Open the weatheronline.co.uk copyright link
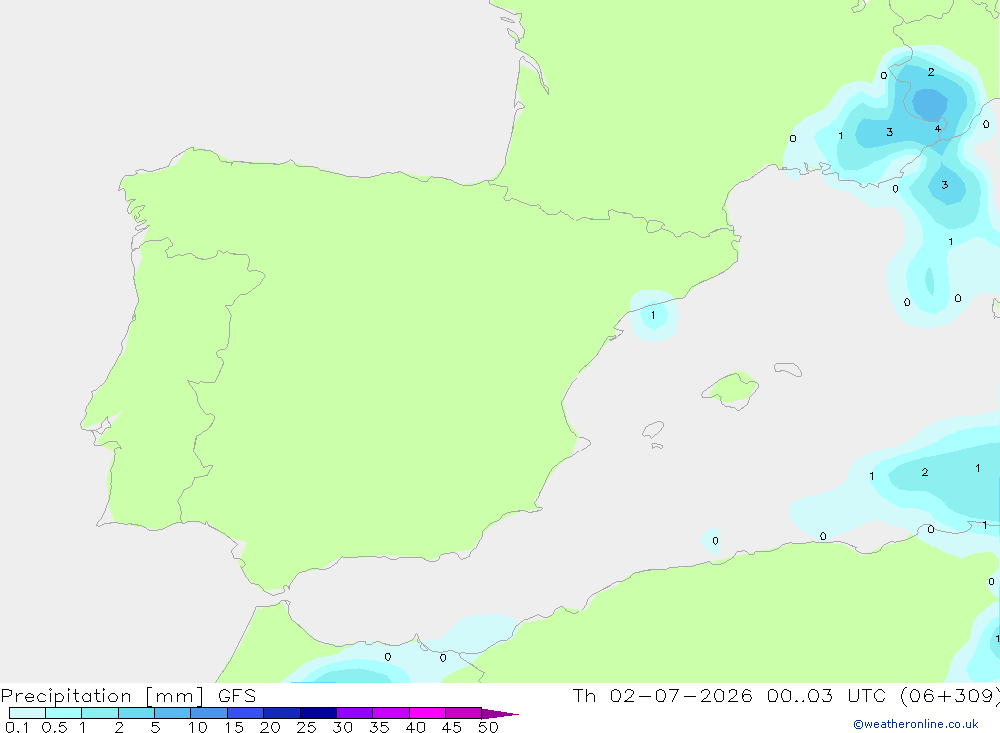The image size is (1000, 733). [915, 724]
